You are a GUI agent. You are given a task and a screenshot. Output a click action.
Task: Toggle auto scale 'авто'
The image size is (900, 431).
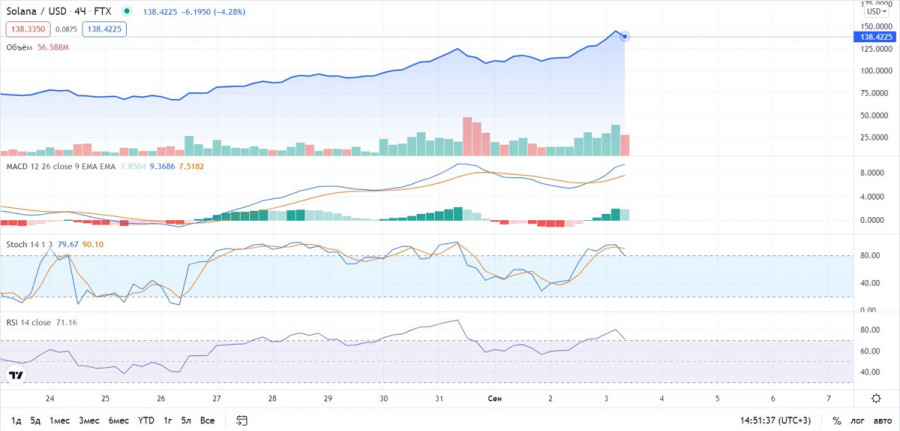coord(882,421)
